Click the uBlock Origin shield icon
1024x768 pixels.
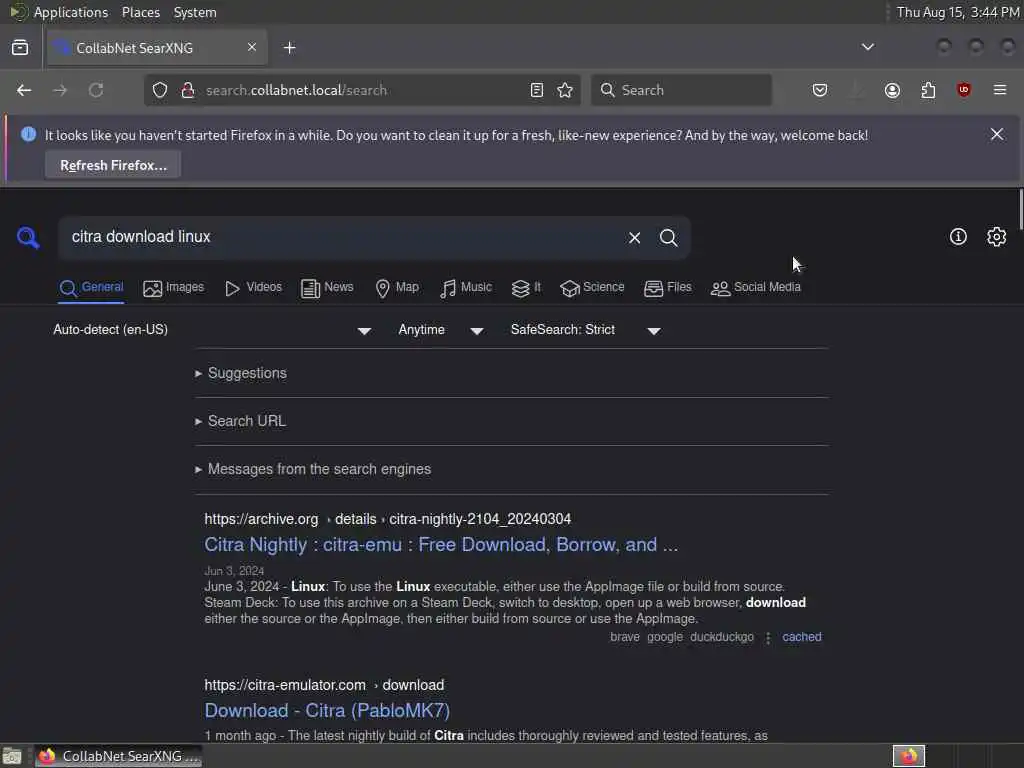(x=964, y=90)
